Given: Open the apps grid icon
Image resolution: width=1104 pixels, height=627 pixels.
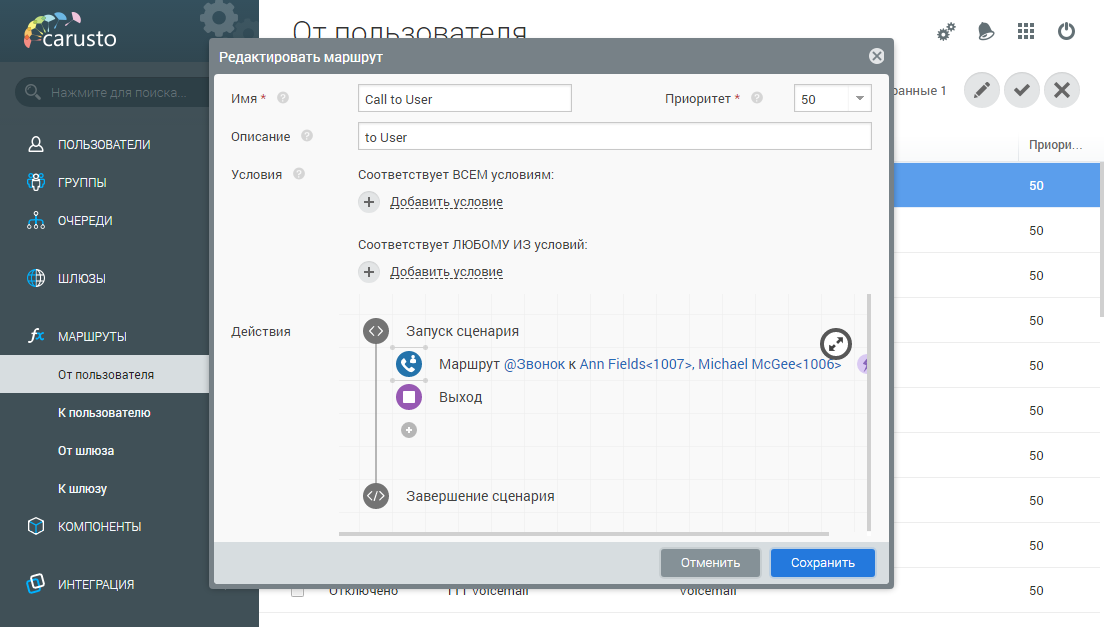Looking at the screenshot, I should pos(1026,31).
